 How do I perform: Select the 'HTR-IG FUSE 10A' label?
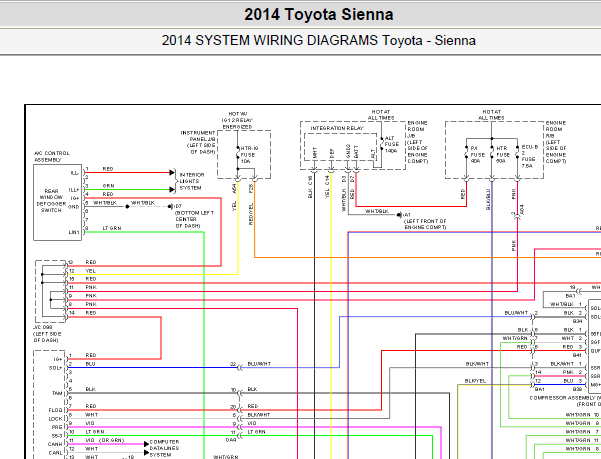pyautogui.click(x=249, y=155)
